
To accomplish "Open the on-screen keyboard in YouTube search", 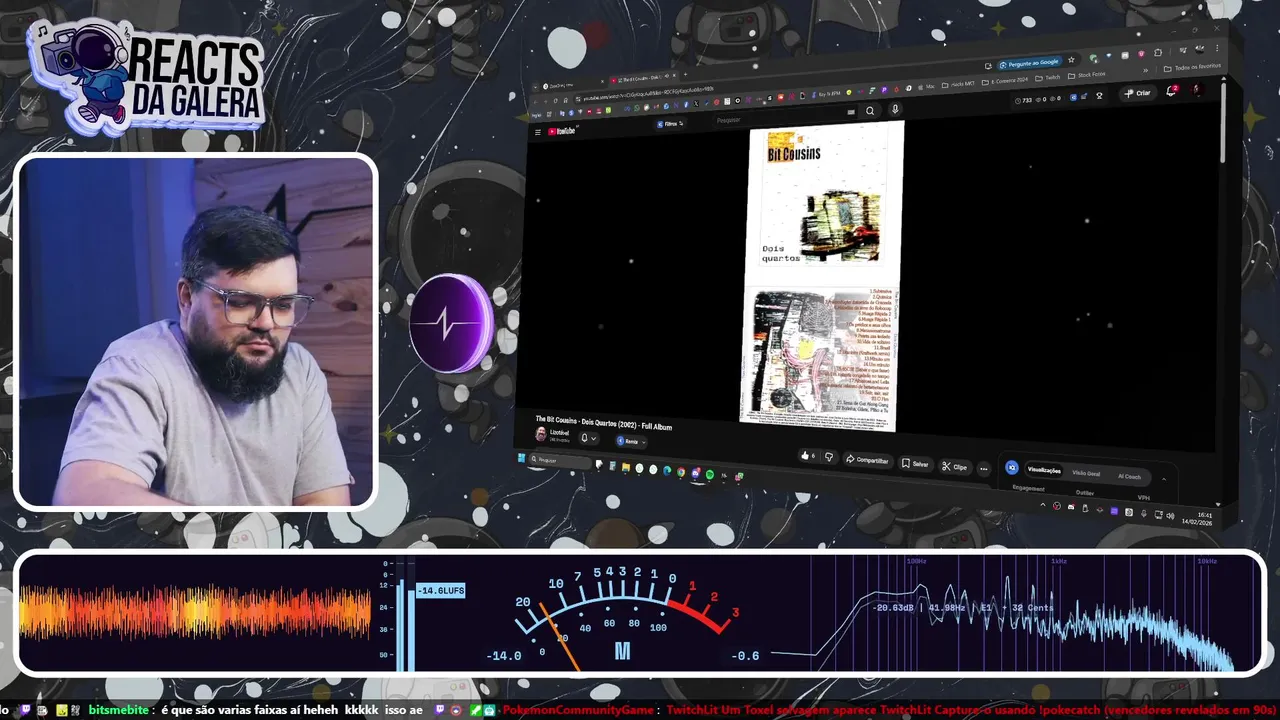I will (x=851, y=112).
